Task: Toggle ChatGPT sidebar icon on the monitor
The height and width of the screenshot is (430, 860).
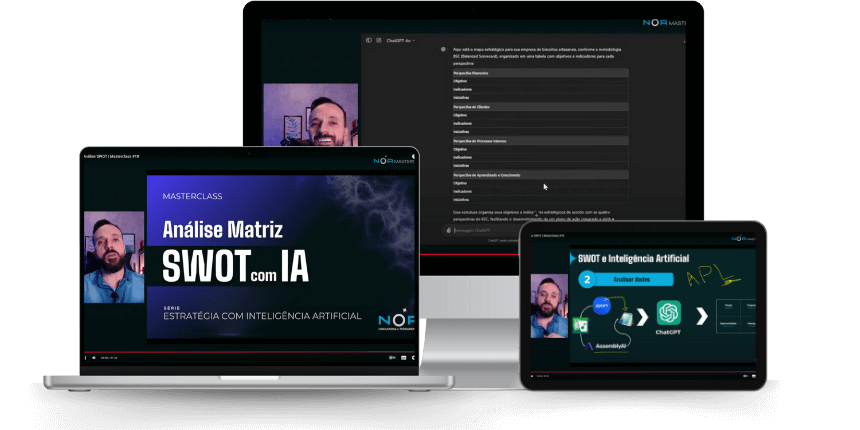Action: point(368,40)
